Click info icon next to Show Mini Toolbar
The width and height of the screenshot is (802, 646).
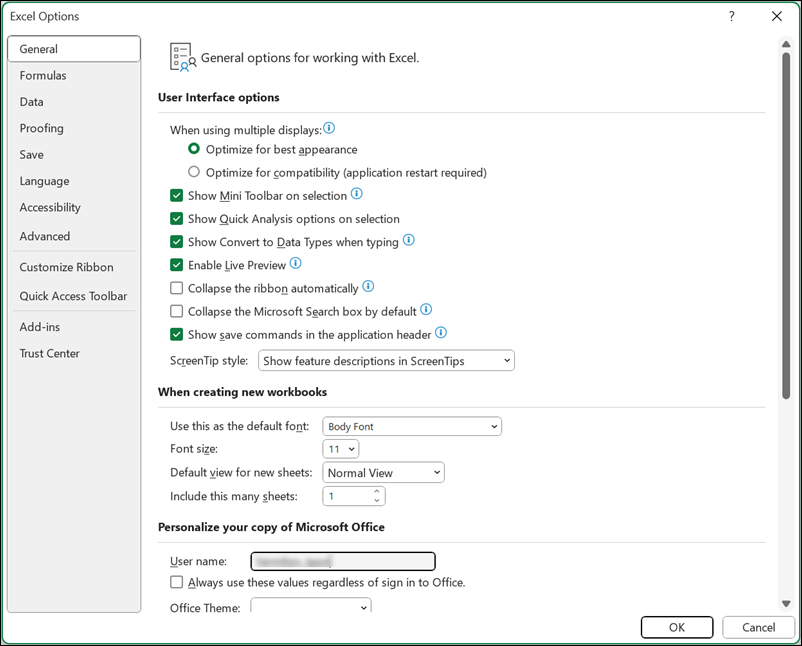357,193
